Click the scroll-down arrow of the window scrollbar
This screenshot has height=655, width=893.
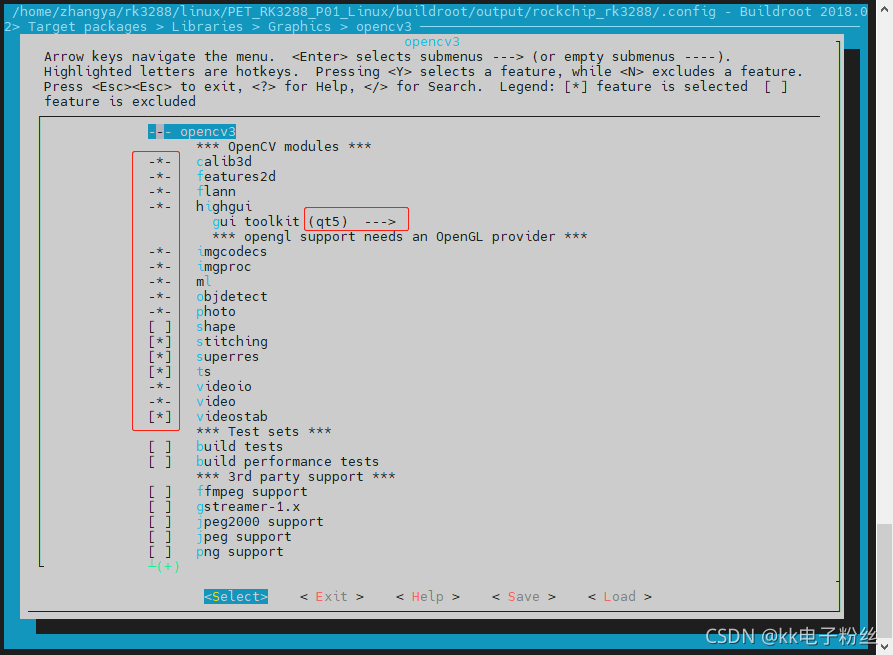tap(884, 646)
